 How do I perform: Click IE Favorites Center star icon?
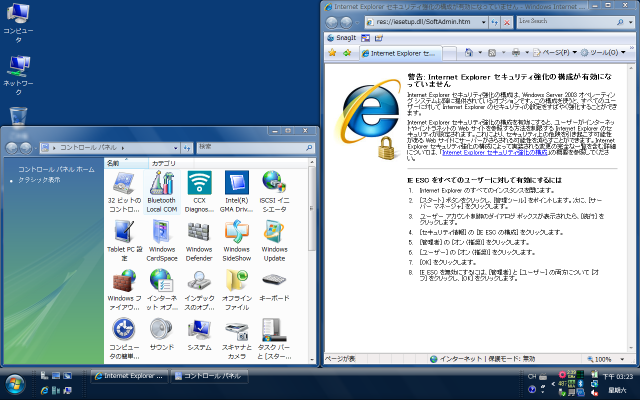[x=333, y=53]
